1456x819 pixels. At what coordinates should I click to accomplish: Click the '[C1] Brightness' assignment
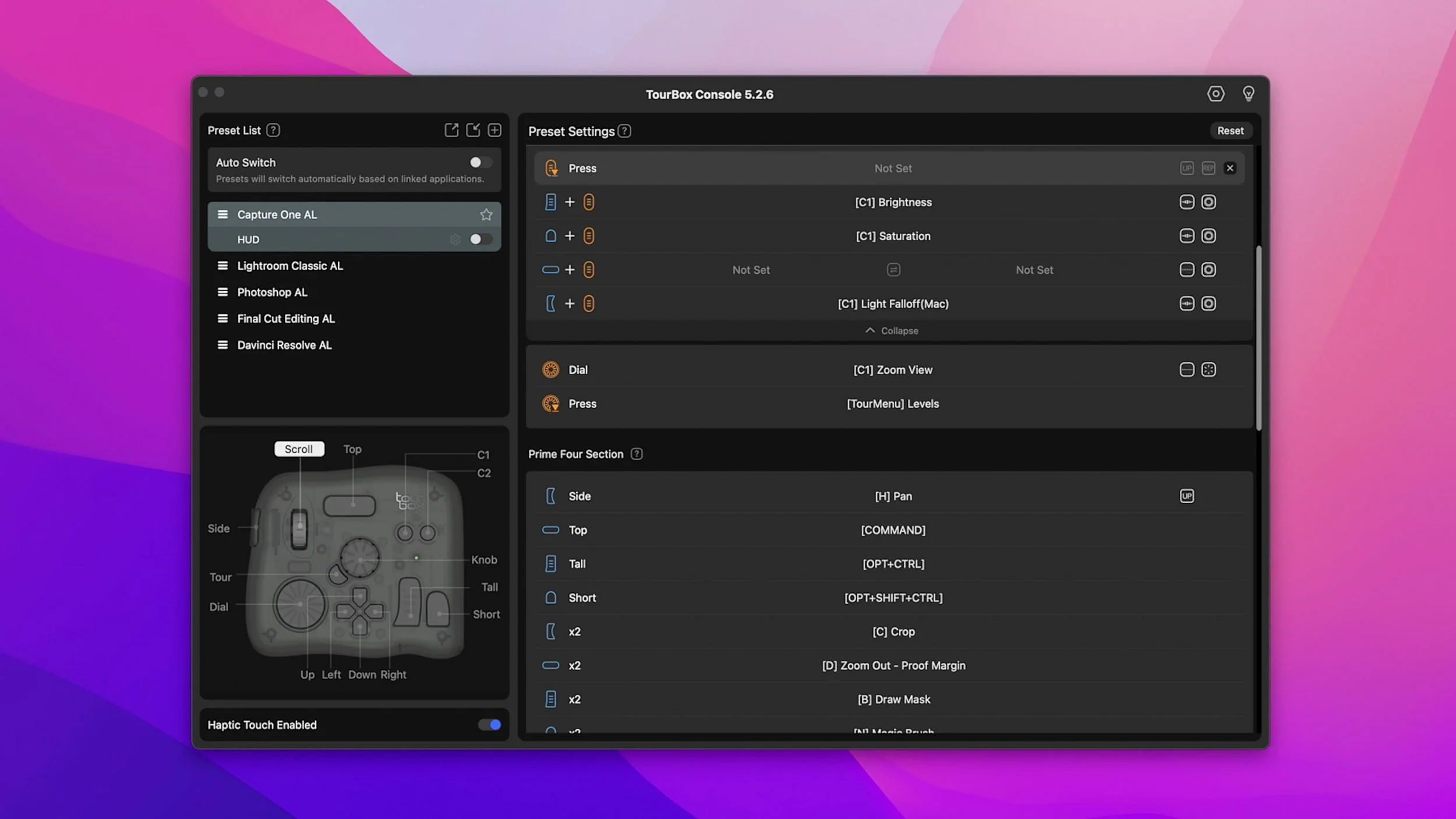coord(893,202)
